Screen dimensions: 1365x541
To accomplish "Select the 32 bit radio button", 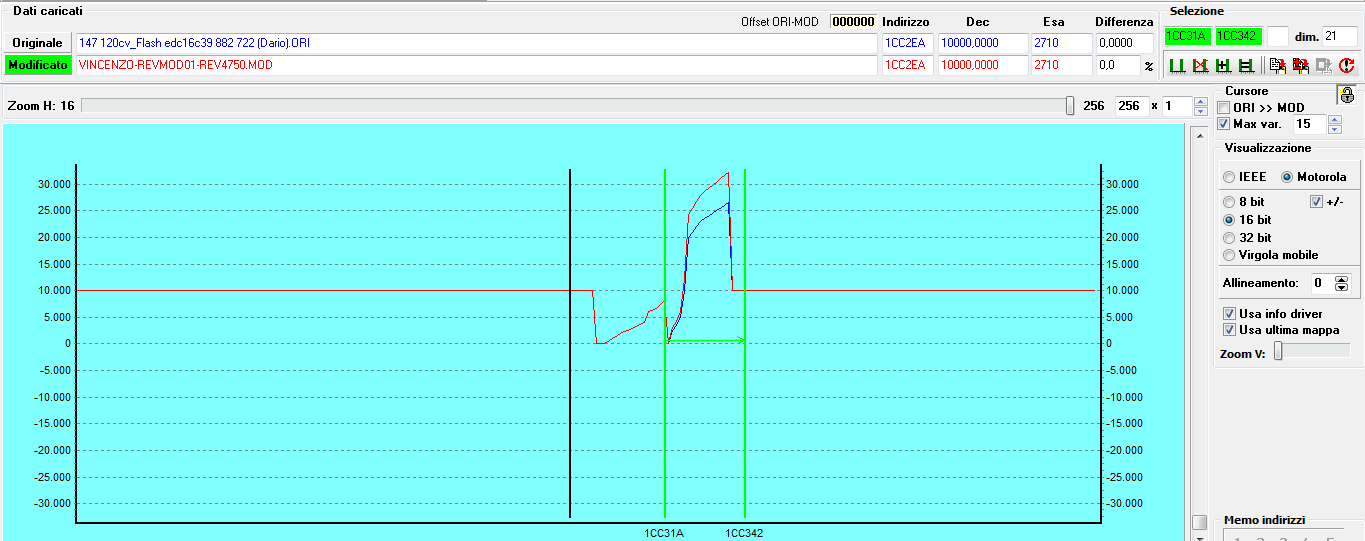I will click(x=1229, y=238).
